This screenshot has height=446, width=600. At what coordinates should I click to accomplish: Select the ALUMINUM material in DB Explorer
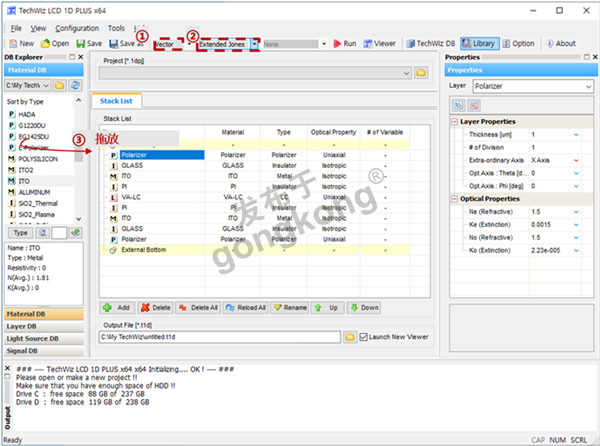[34, 192]
